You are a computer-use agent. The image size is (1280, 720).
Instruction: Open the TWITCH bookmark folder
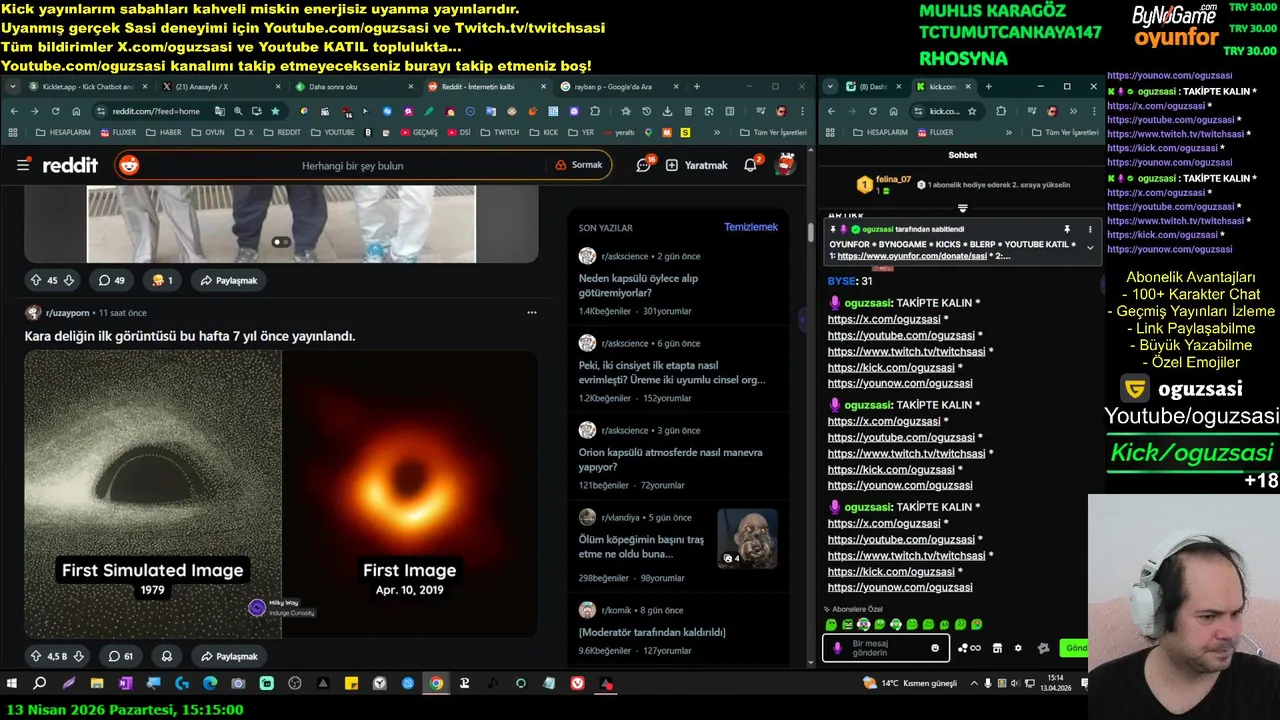(500, 132)
